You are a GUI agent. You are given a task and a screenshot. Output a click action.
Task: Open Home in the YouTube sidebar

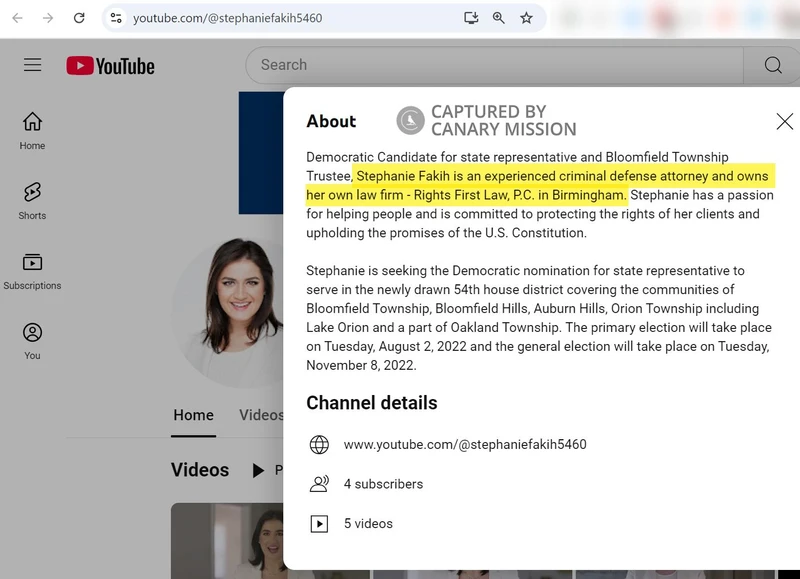(32, 131)
